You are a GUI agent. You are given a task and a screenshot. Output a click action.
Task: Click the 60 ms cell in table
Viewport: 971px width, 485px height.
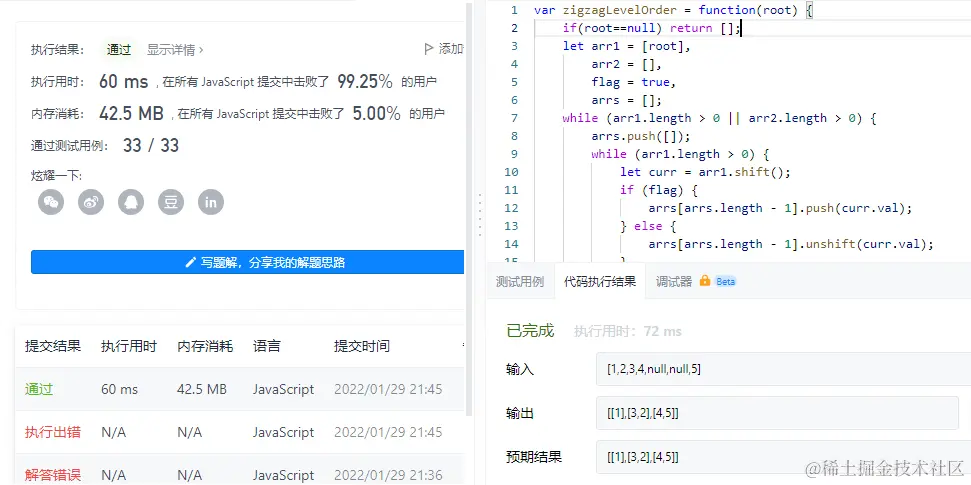coord(120,390)
